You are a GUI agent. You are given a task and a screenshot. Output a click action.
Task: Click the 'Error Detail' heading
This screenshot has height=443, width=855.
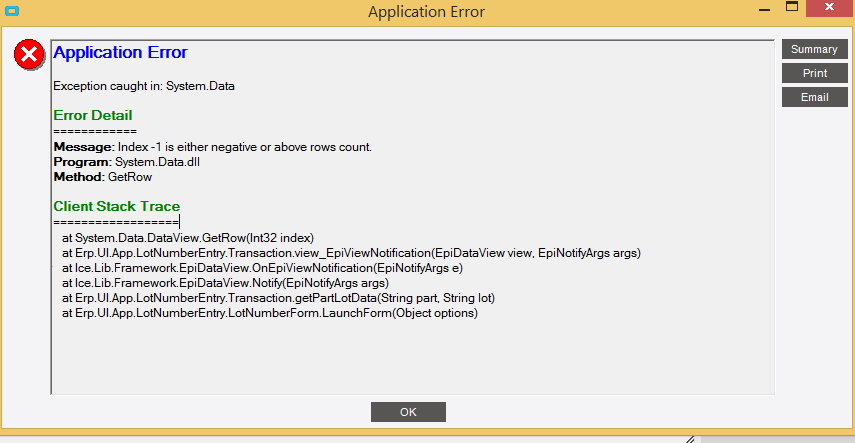93,116
